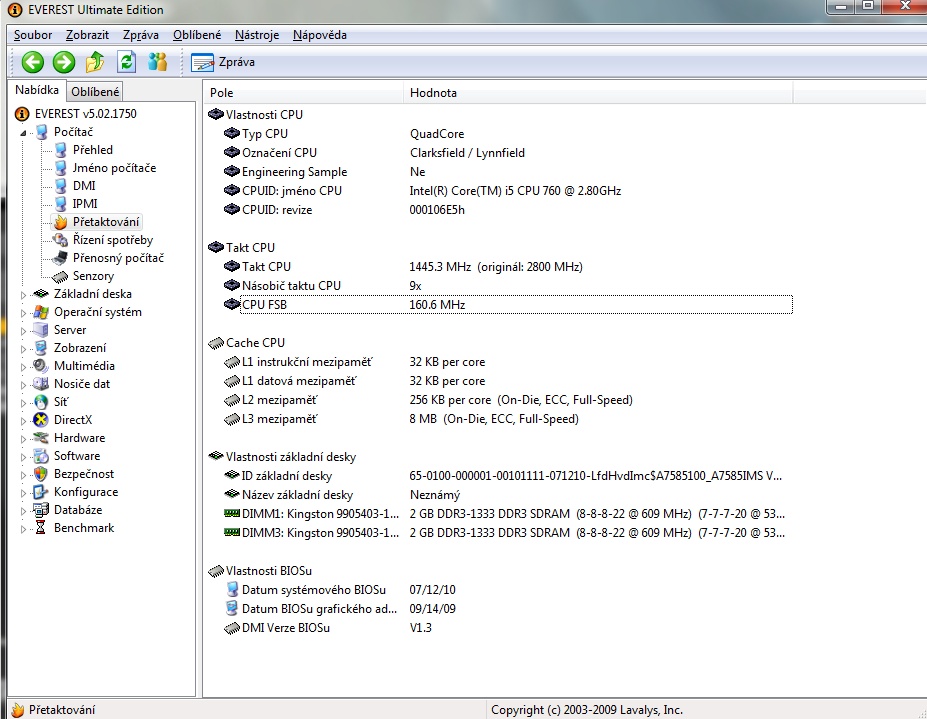This screenshot has height=719, width=927.
Task: Open the Nástroje menu
Action: click(x=257, y=35)
